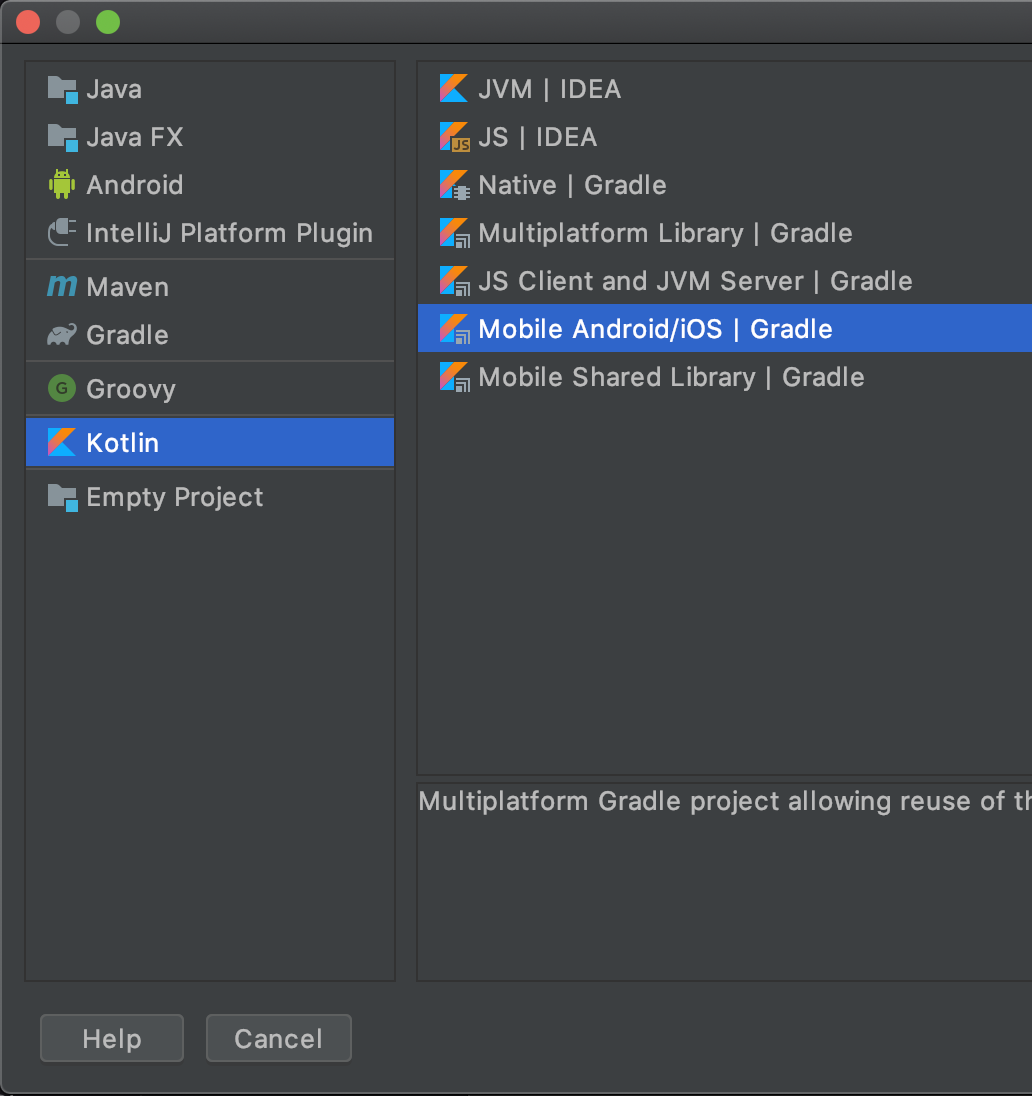Select the Kotlin category
This screenshot has width=1032, height=1096.
point(122,443)
